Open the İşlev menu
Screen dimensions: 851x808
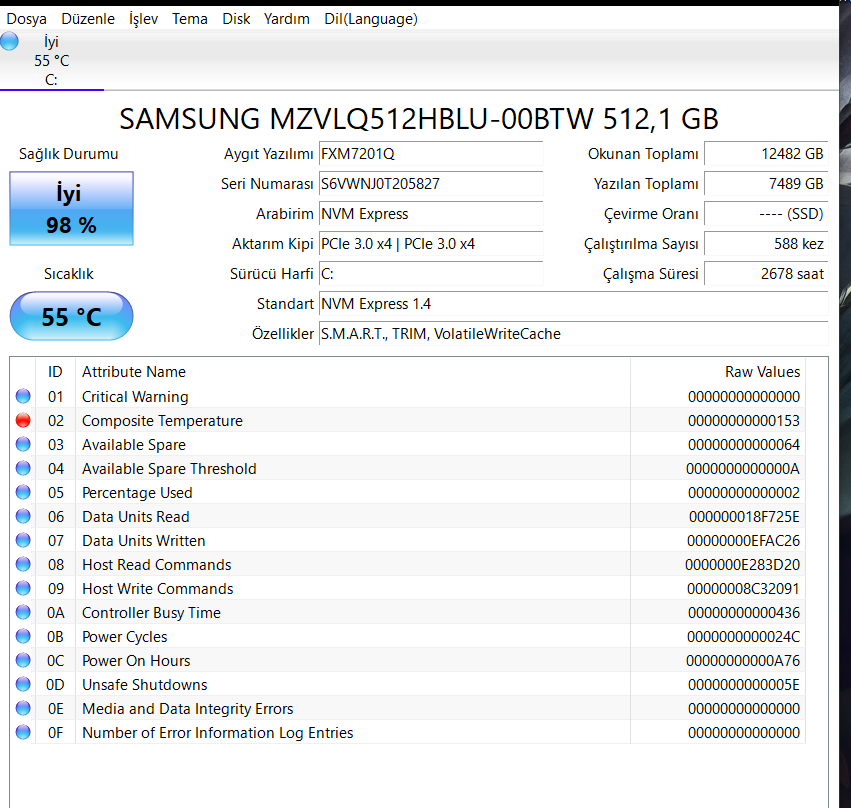click(x=143, y=19)
